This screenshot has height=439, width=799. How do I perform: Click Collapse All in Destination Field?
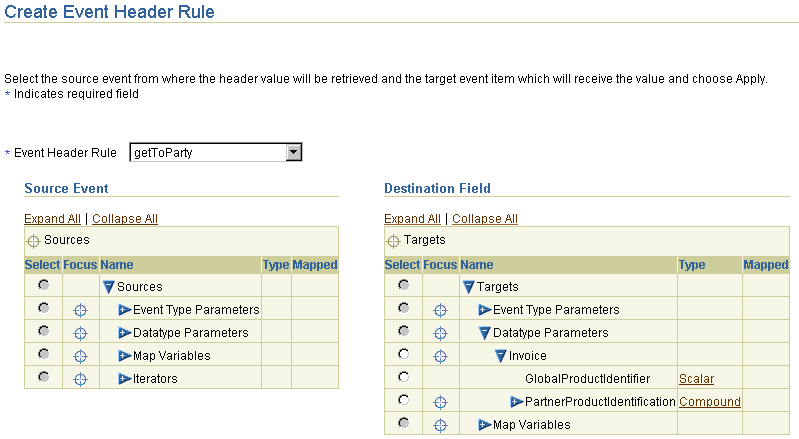click(x=485, y=218)
